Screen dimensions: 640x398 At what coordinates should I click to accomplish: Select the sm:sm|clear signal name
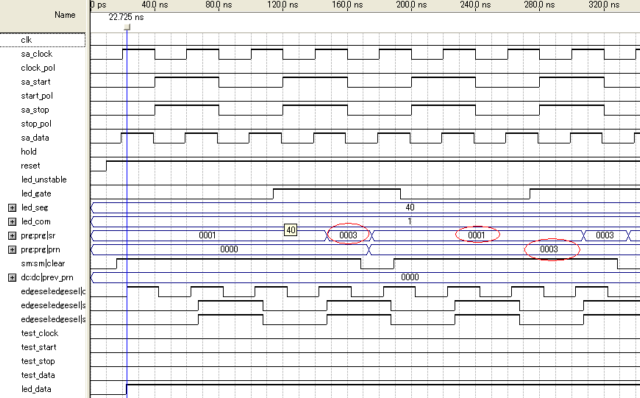(43, 264)
